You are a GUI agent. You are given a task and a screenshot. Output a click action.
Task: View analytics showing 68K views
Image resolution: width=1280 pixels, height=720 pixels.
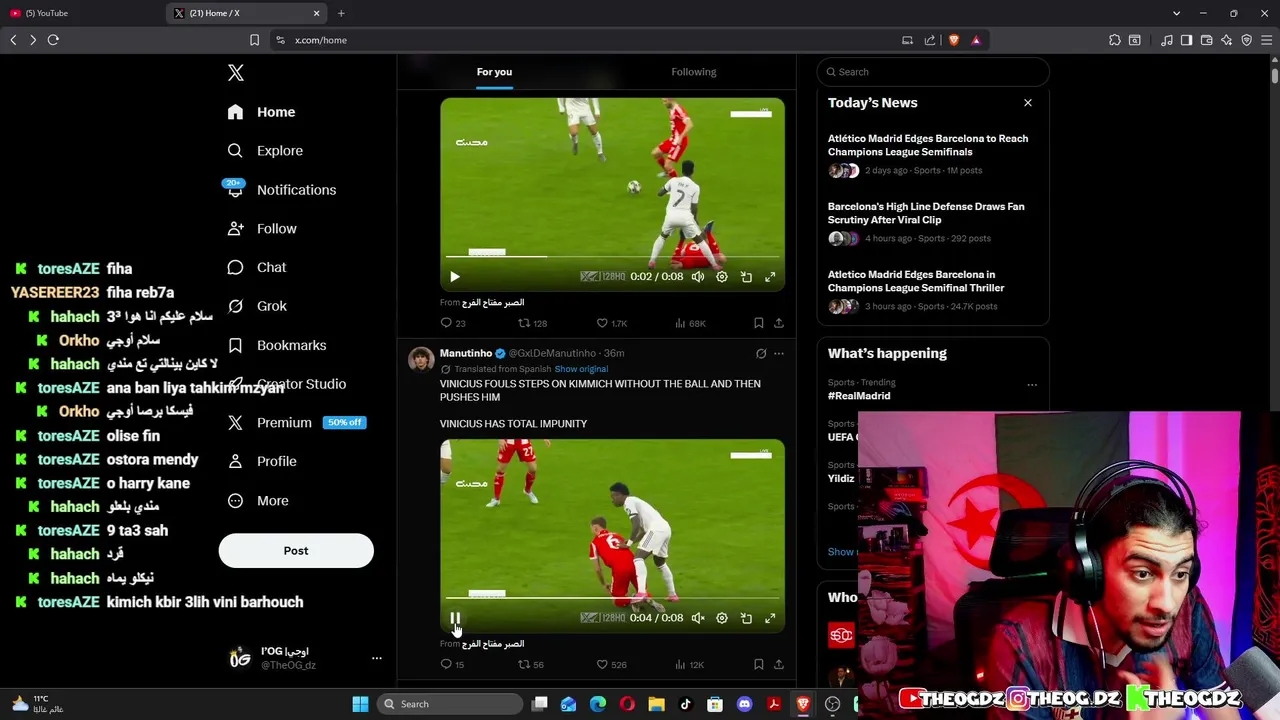click(x=690, y=323)
